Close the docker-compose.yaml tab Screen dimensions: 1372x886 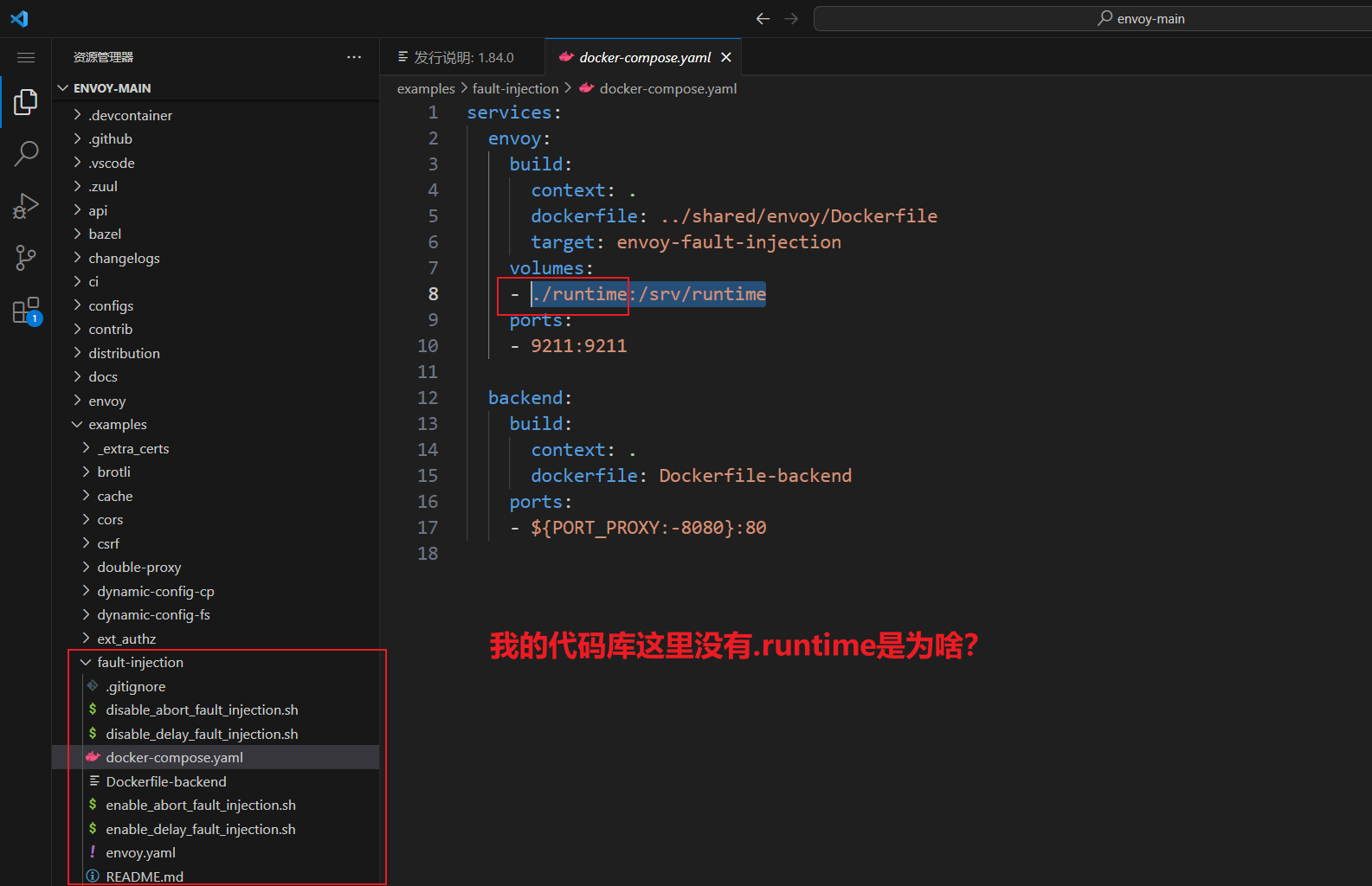coord(726,57)
